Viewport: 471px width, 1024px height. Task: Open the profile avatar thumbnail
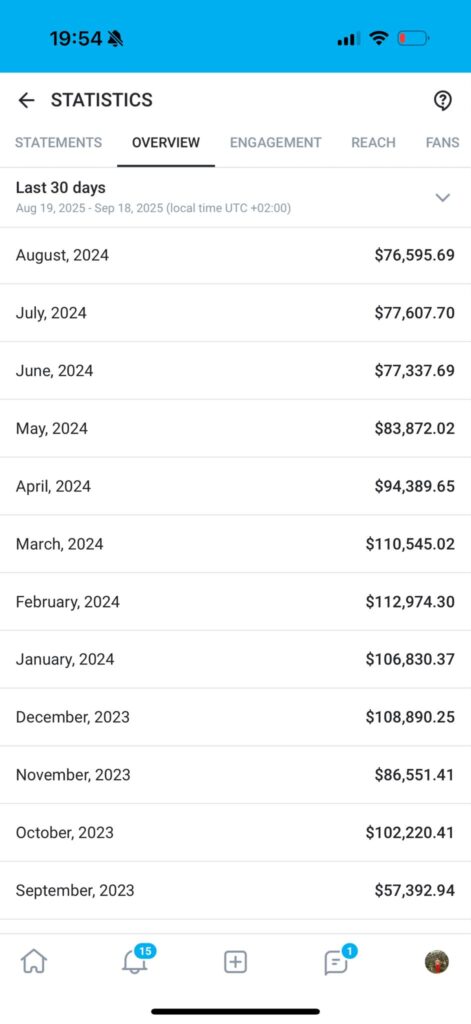pos(436,962)
